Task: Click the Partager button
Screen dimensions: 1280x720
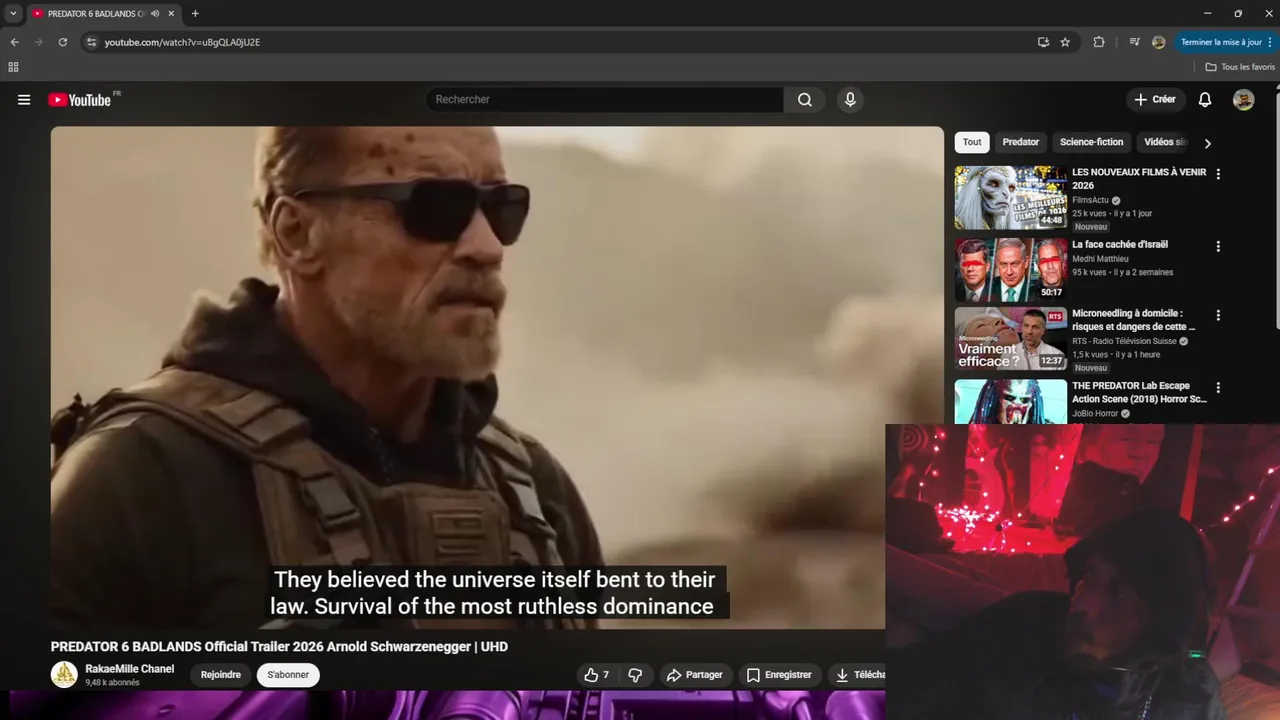Action: 694,675
